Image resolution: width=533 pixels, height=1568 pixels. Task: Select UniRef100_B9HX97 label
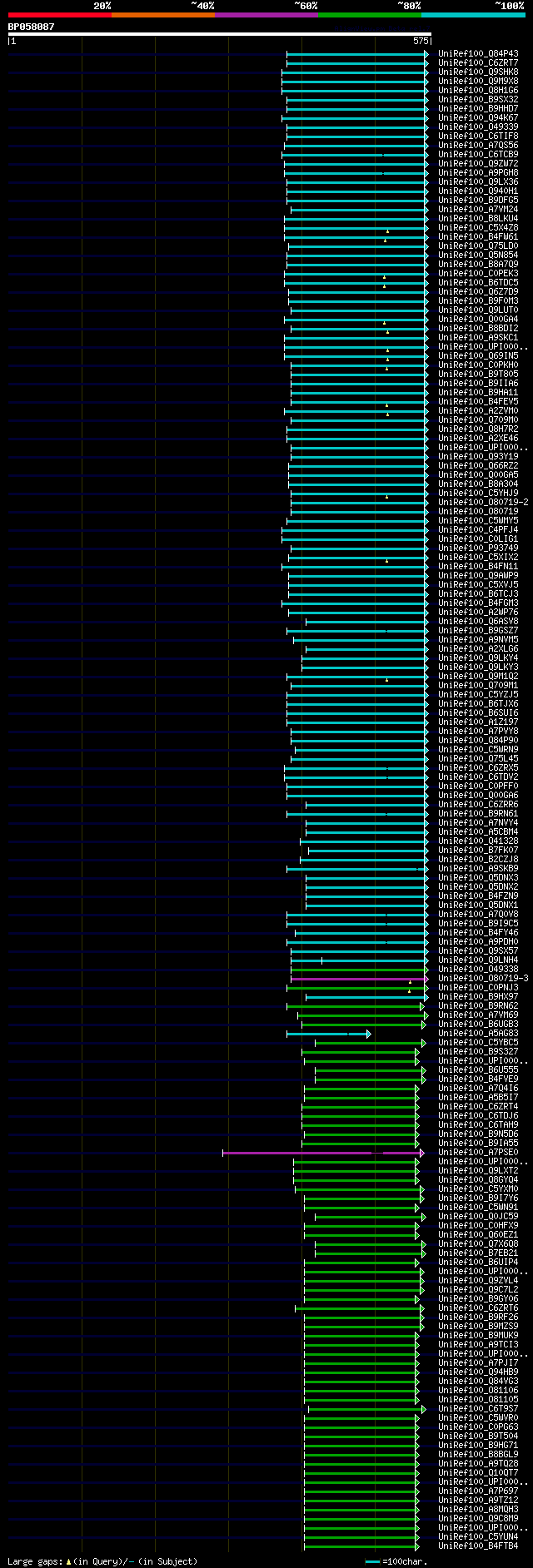pyautogui.click(x=478, y=997)
